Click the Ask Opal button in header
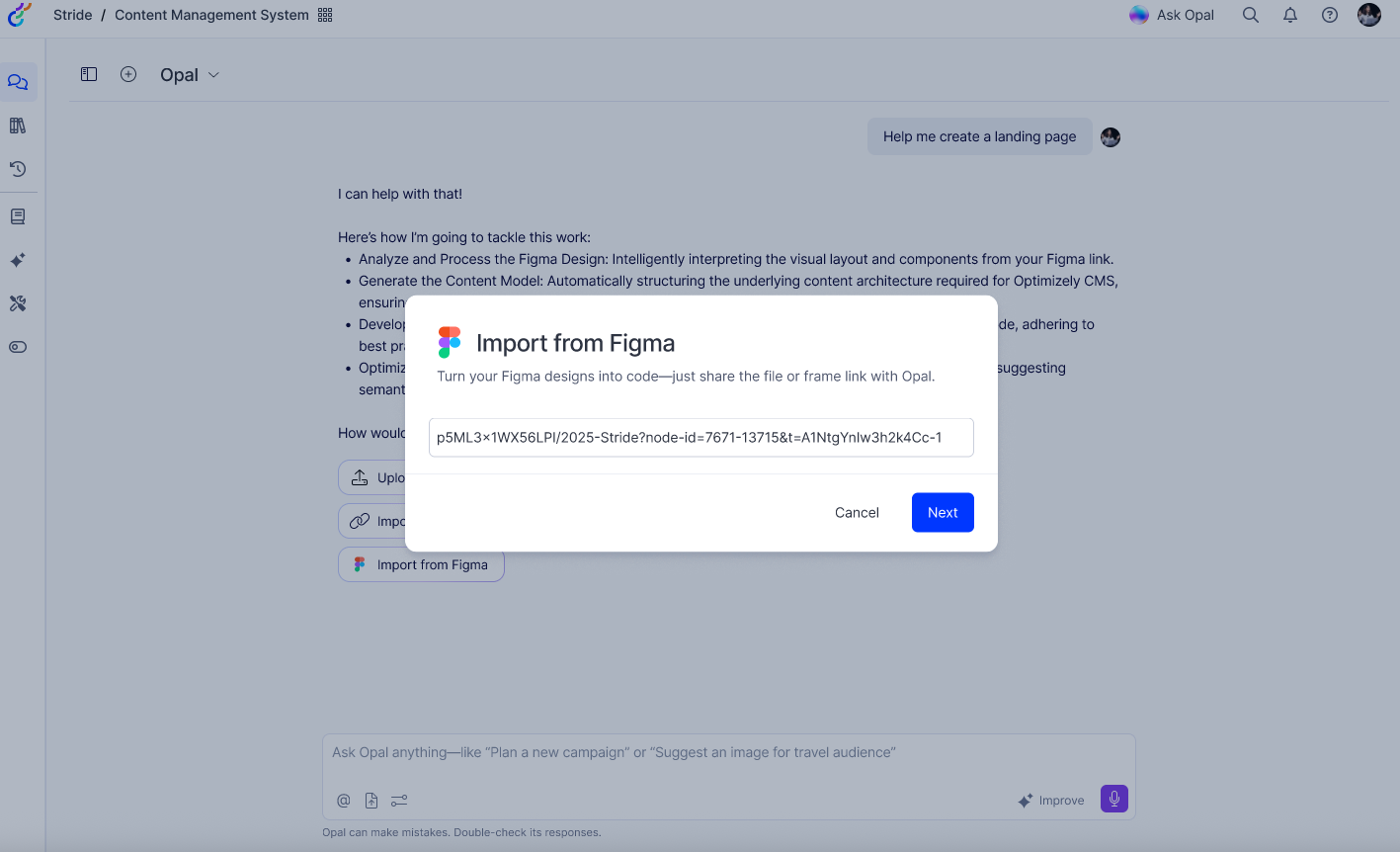This screenshot has width=1400, height=852. [x=1172, y=15]
